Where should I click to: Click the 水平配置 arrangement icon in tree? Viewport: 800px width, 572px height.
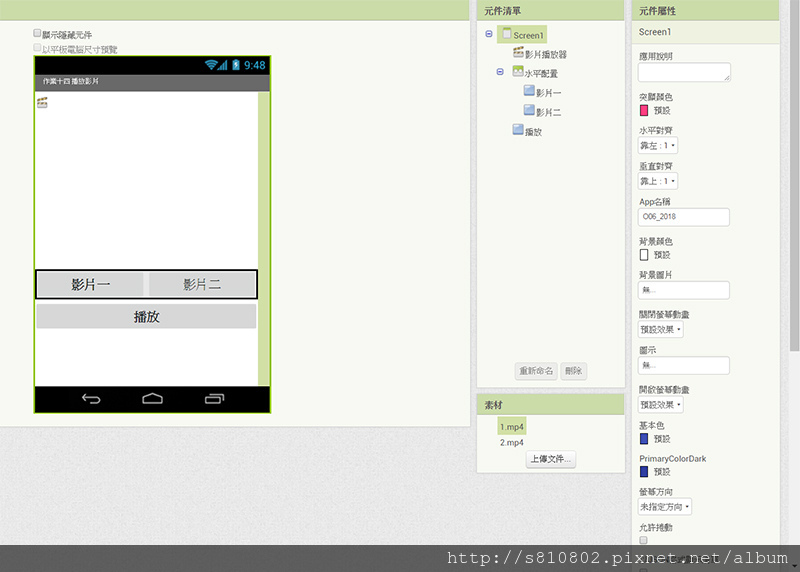pyautogui.click(x=518, y=71)
